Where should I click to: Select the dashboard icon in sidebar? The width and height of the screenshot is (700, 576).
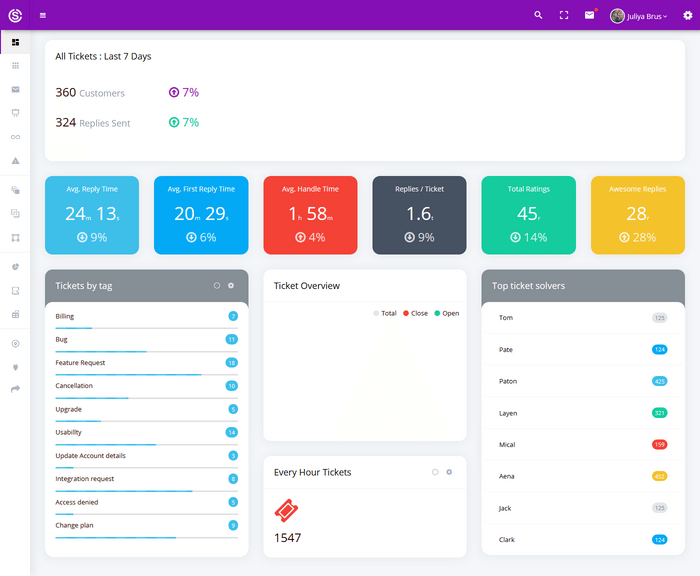(x=16, y=42)
